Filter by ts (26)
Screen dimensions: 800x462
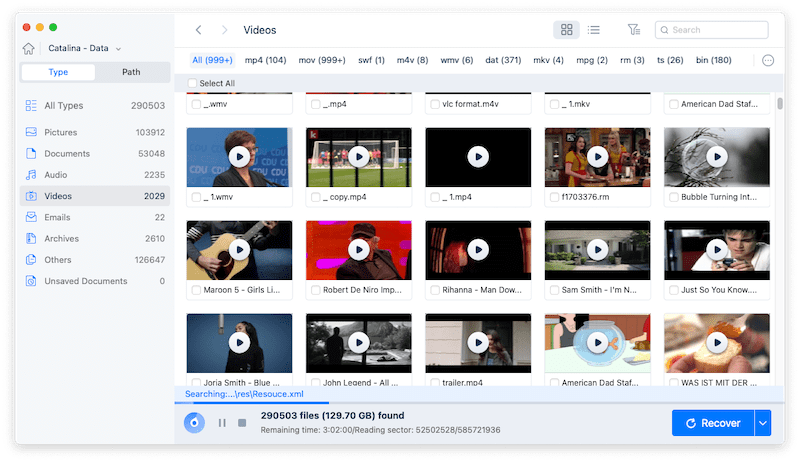(x=670, y=60)
